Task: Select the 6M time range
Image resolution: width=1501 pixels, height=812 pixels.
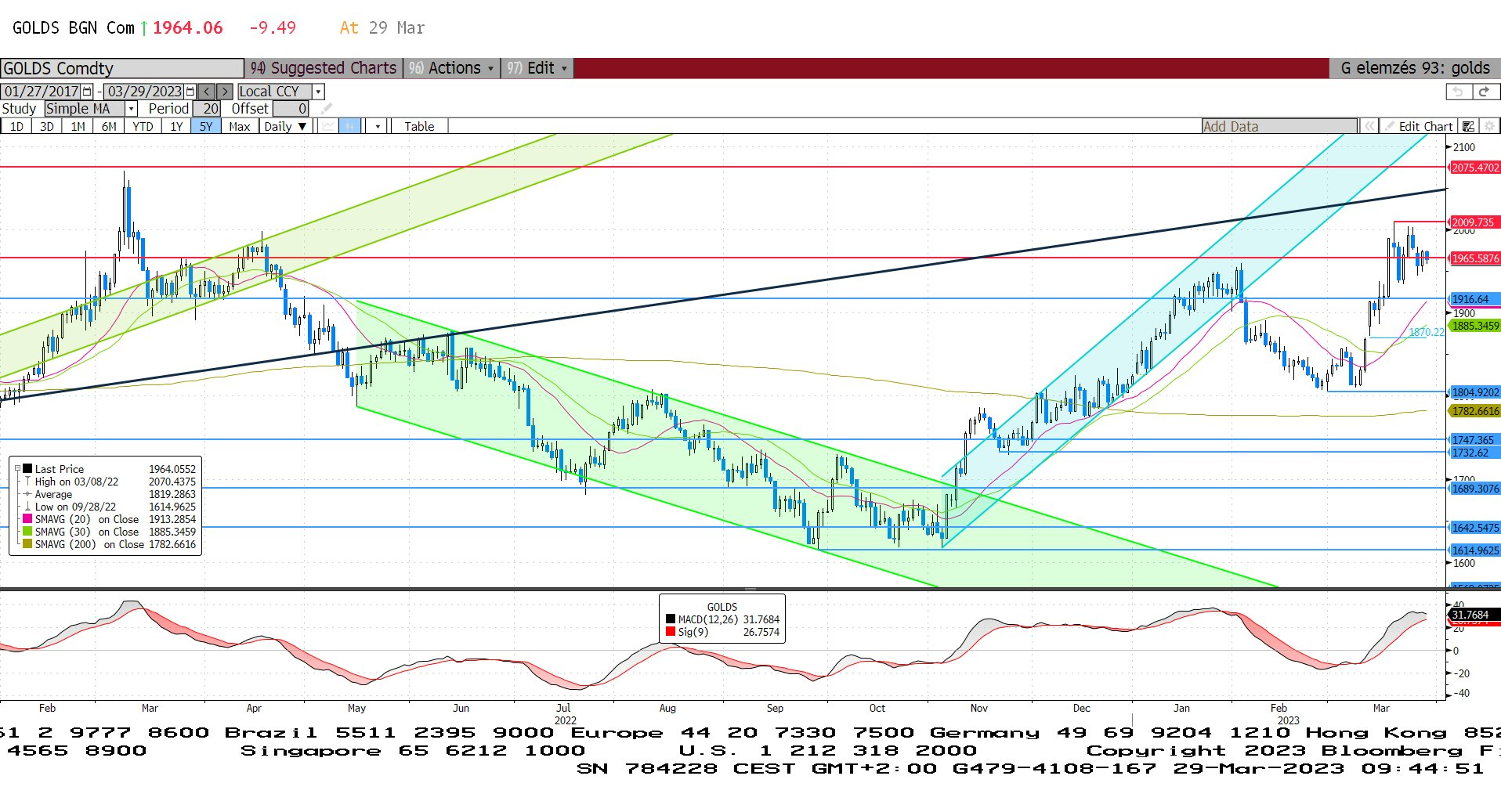Action: pos(109,126)
